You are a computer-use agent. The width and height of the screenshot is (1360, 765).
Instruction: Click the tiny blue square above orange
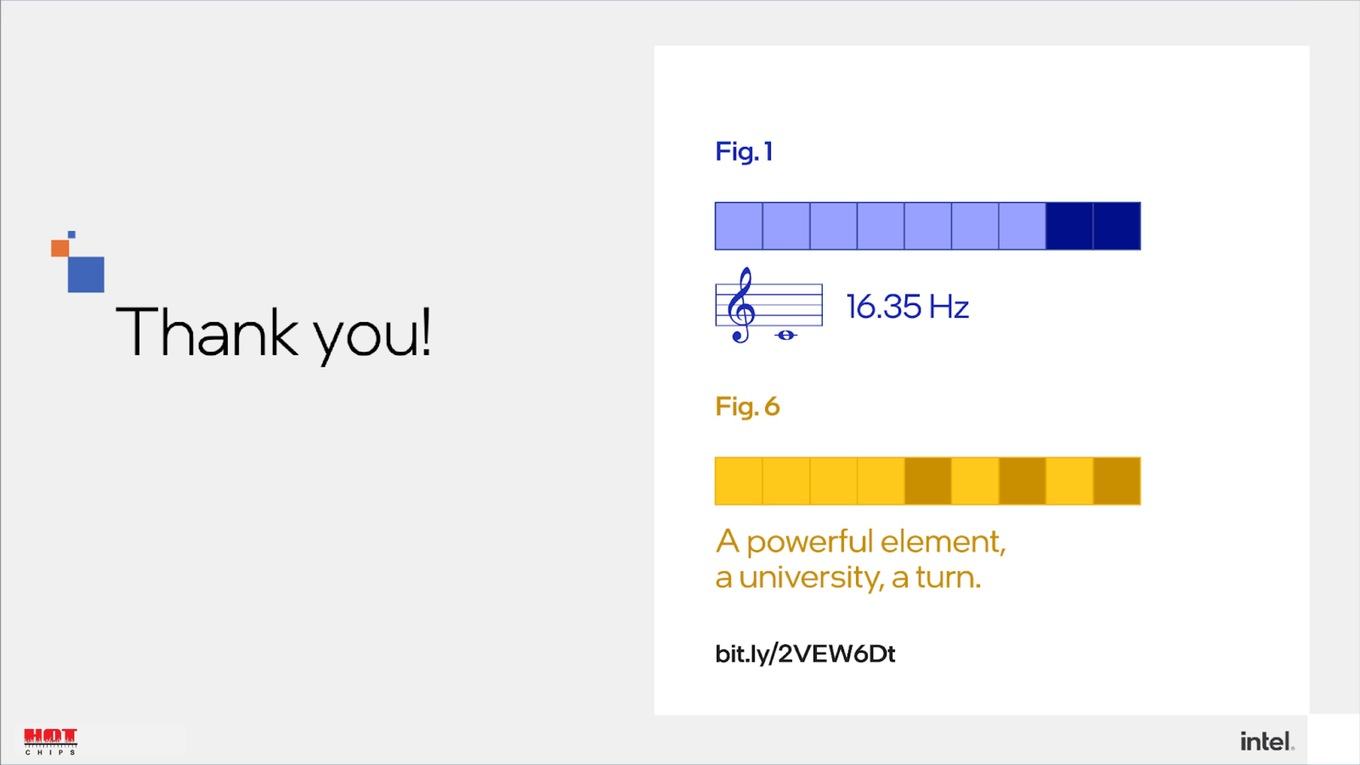71,235
